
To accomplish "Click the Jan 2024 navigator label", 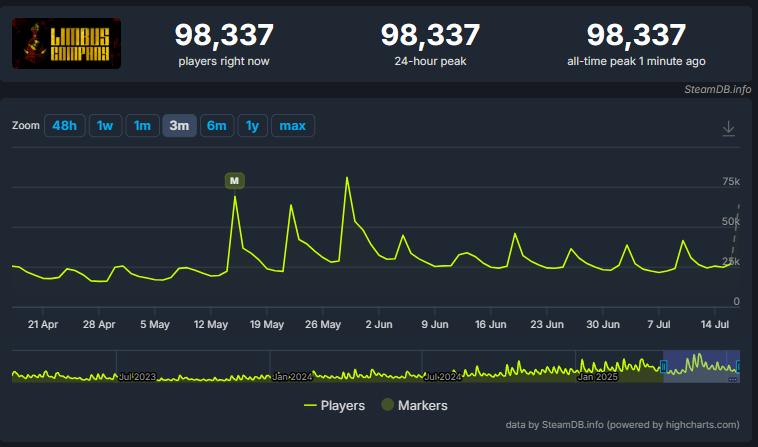I will tap(292, 377).
